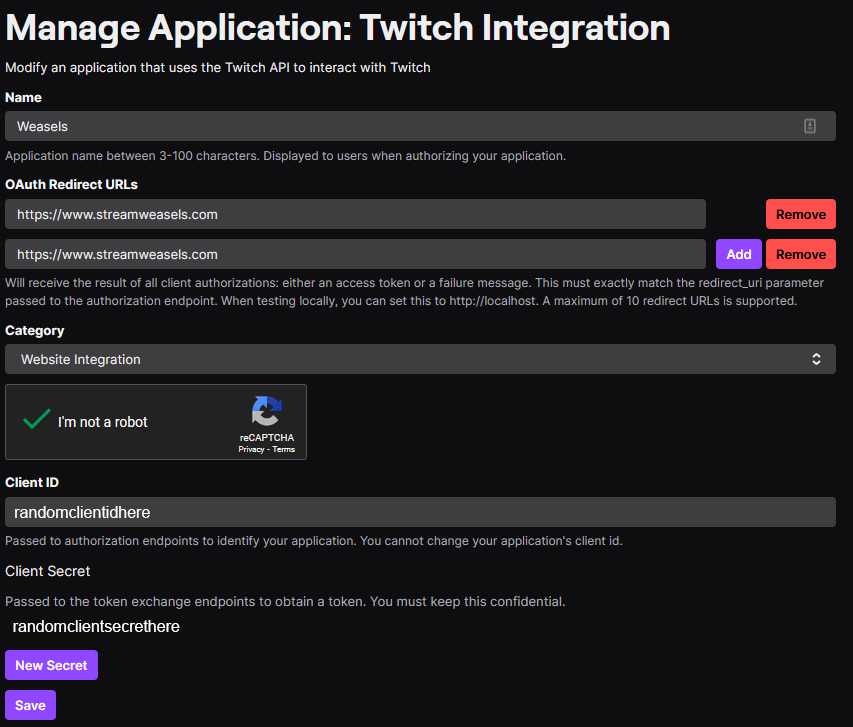Click the Name input field containing Weasels
Viewport: 853px width, 727px height.
420,126
